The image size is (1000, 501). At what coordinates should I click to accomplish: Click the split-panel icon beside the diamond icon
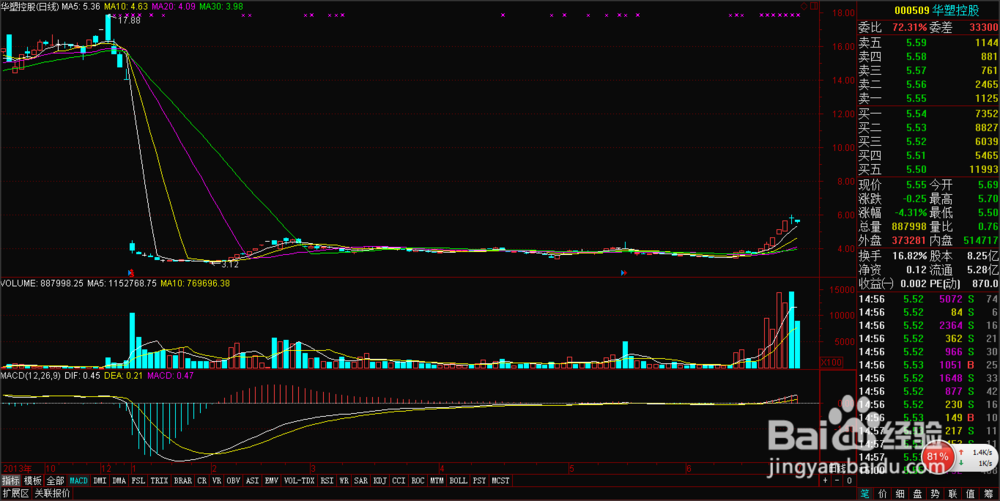pos(814,6)
